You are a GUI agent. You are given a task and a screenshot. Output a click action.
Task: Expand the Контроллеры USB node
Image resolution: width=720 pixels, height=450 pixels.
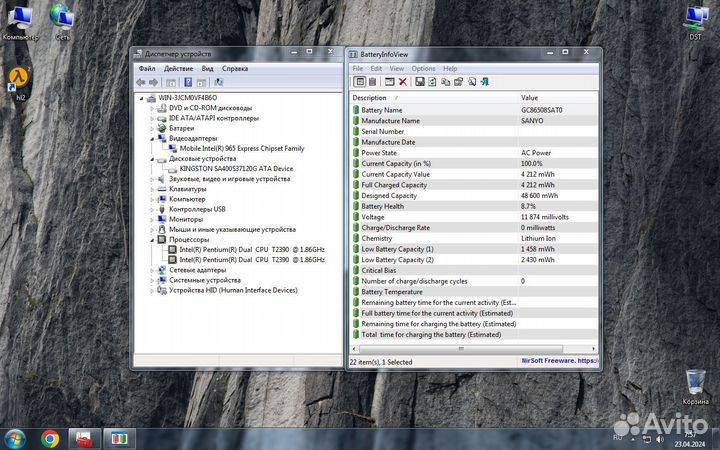point(152,209)
